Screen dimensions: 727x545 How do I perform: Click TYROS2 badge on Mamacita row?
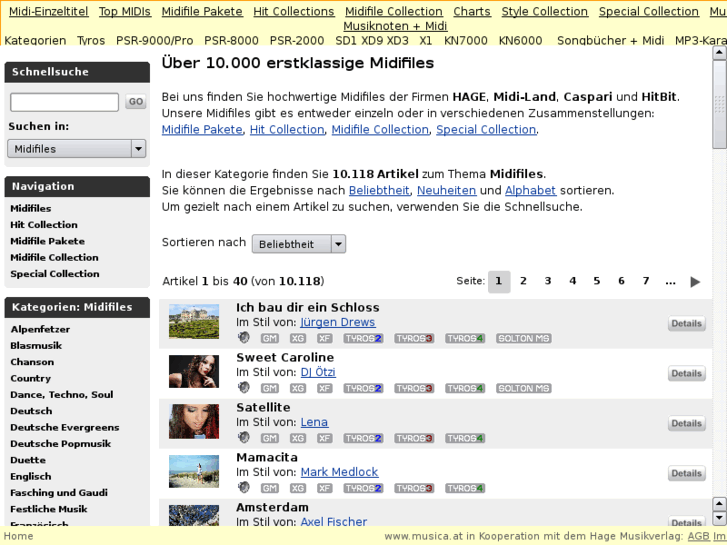click(364, 488)
